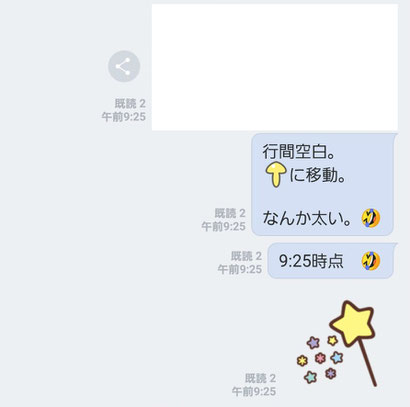Viewport: 410px width, 407px height.
Task: Click the large yellow star on the wand
Action: click(x=353, y=323)
